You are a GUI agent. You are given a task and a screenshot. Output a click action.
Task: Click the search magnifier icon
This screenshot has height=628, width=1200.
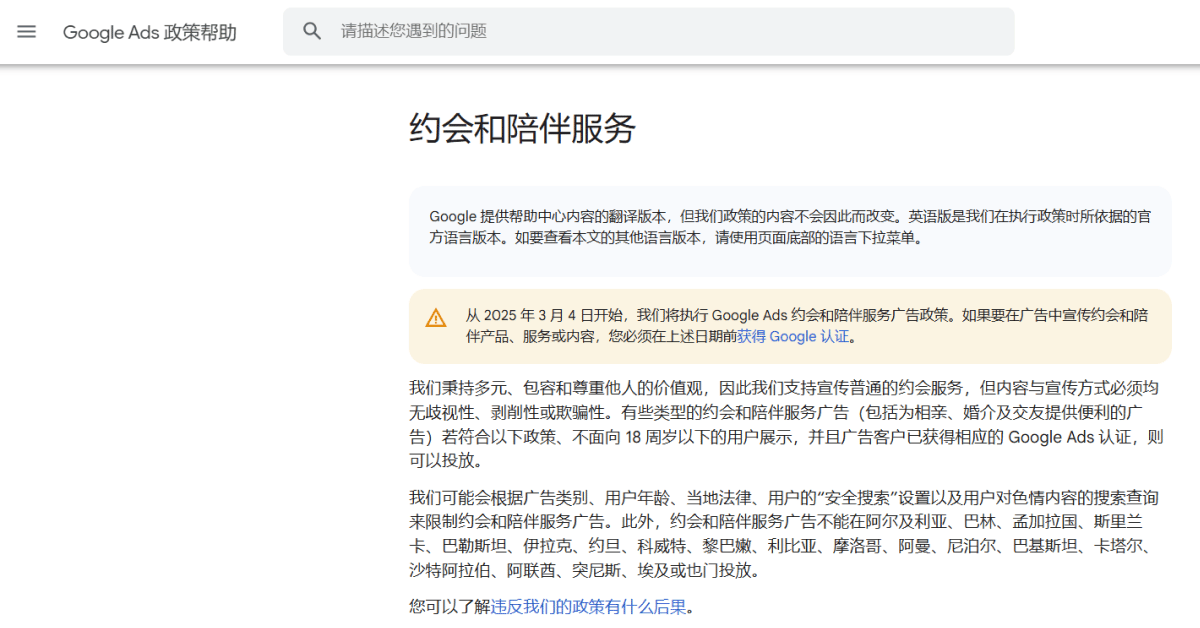pyautogui.click(x=312, y=31)
